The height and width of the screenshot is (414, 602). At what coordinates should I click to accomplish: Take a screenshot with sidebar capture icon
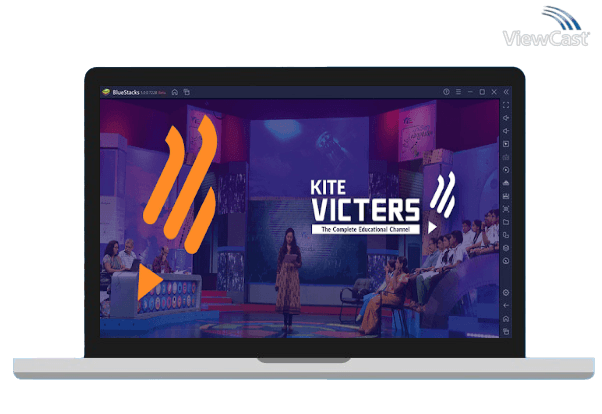506,209
